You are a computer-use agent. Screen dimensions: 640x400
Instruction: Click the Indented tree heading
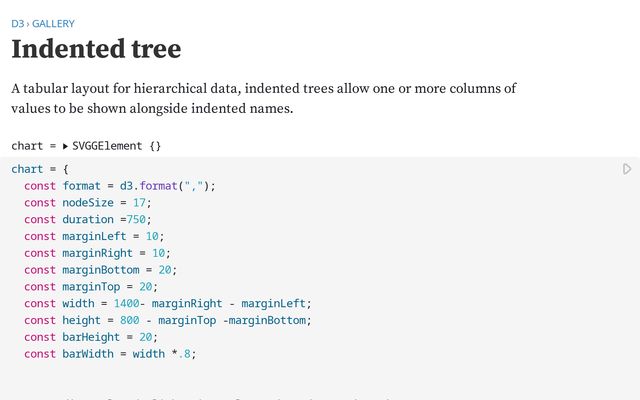96,48
